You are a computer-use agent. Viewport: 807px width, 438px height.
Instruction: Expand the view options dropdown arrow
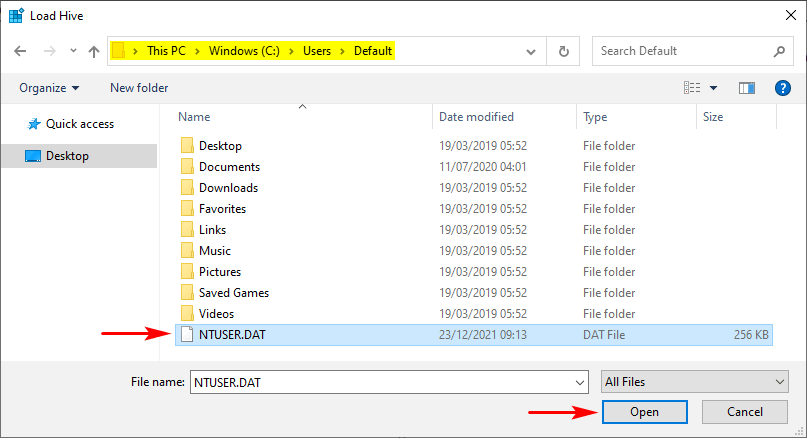tap(713, 88)
